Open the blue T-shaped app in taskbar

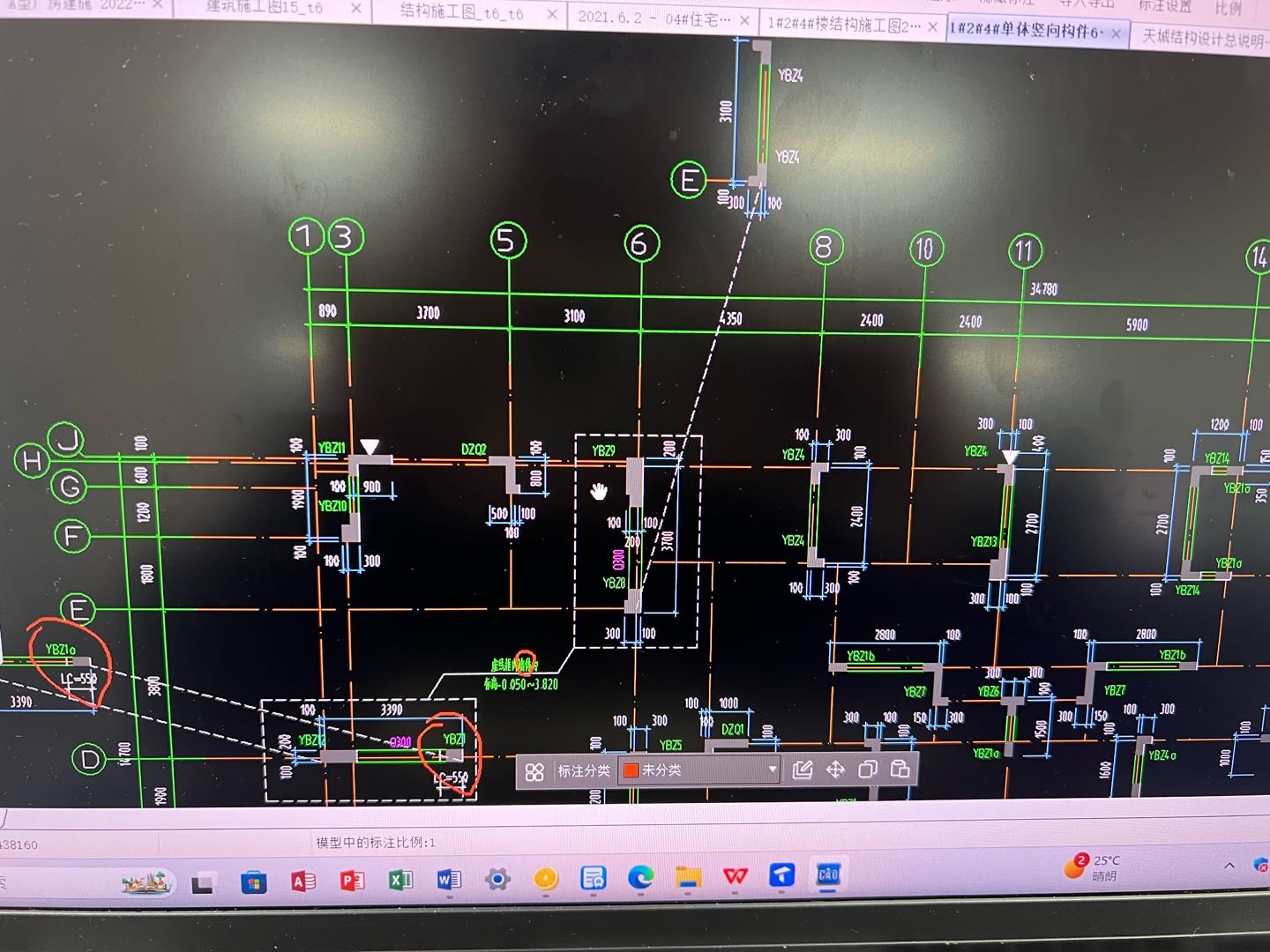point(782,874)
